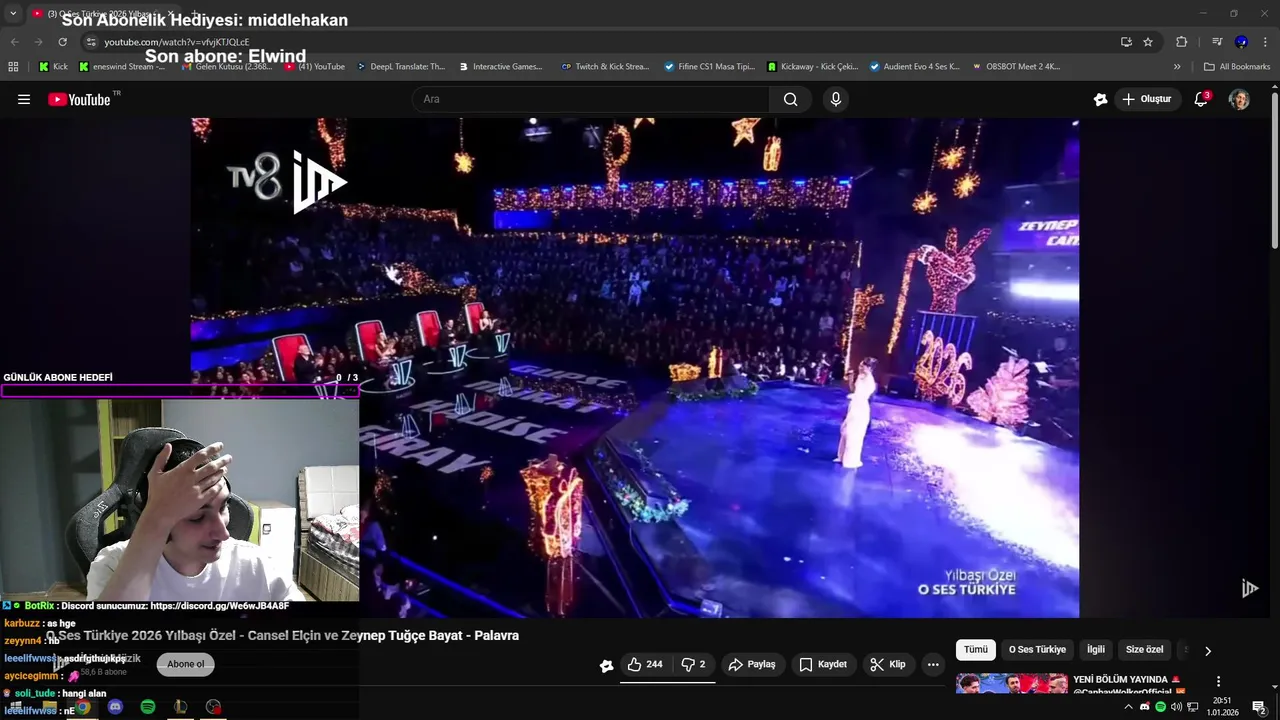Open the Fifine CS1 Masa Tipi bookmark
The width and height of the screenshot is (1280, 720).
click(x=709, y=67)
